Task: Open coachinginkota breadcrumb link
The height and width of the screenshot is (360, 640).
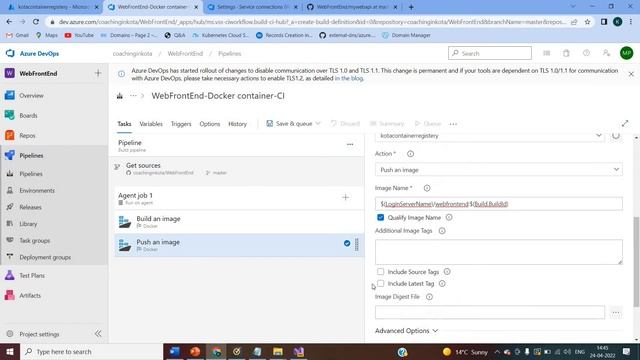Action: coord(132,53)
